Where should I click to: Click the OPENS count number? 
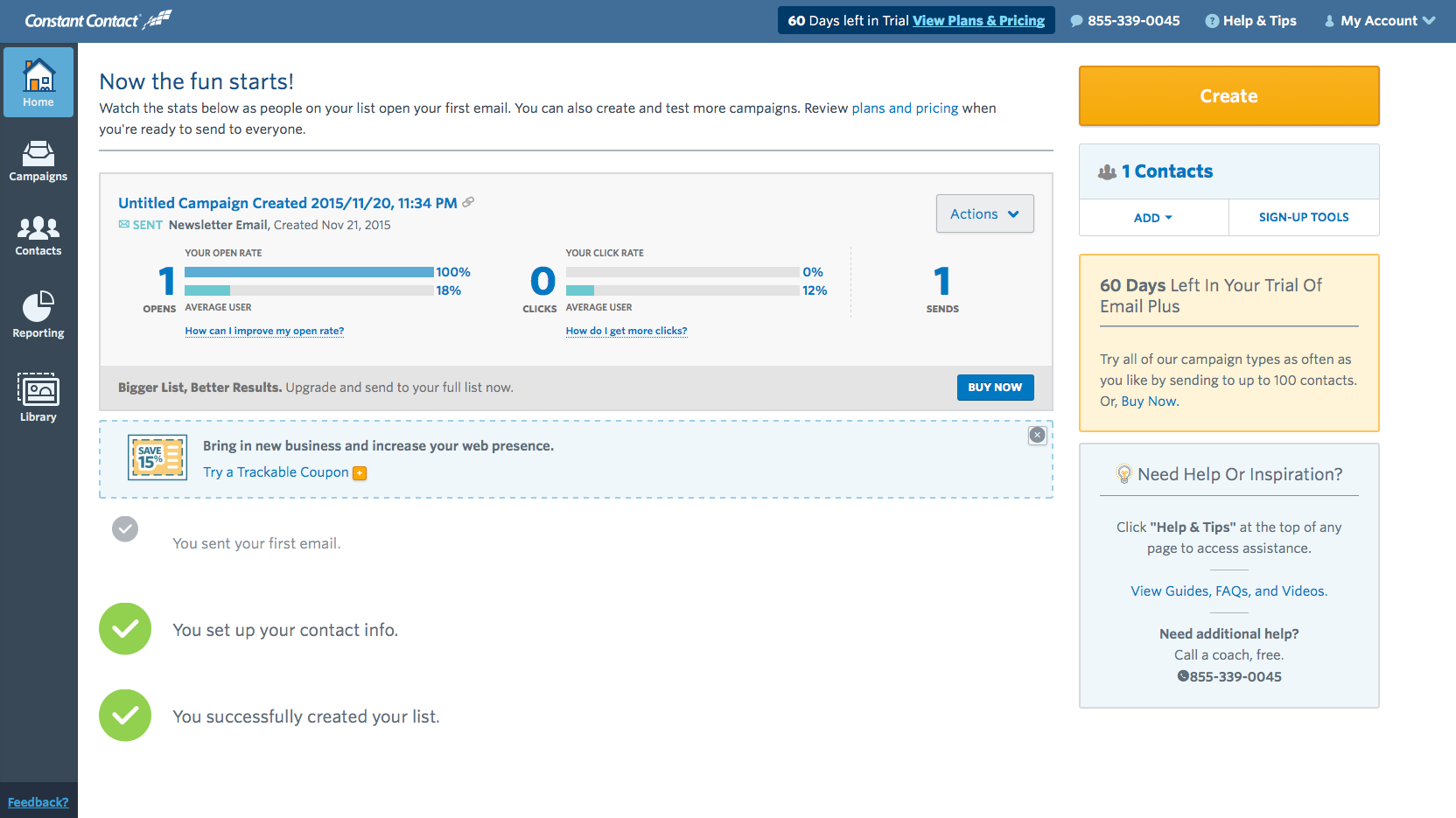point(166,281)
